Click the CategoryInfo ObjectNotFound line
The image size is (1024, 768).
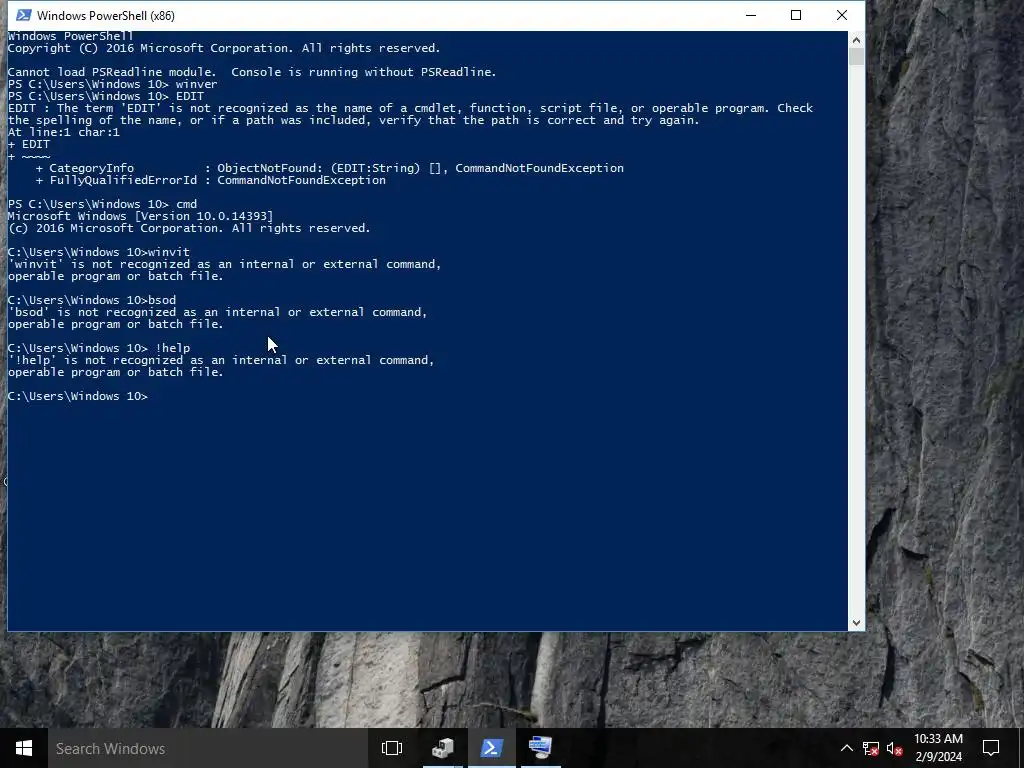[330, 168]
